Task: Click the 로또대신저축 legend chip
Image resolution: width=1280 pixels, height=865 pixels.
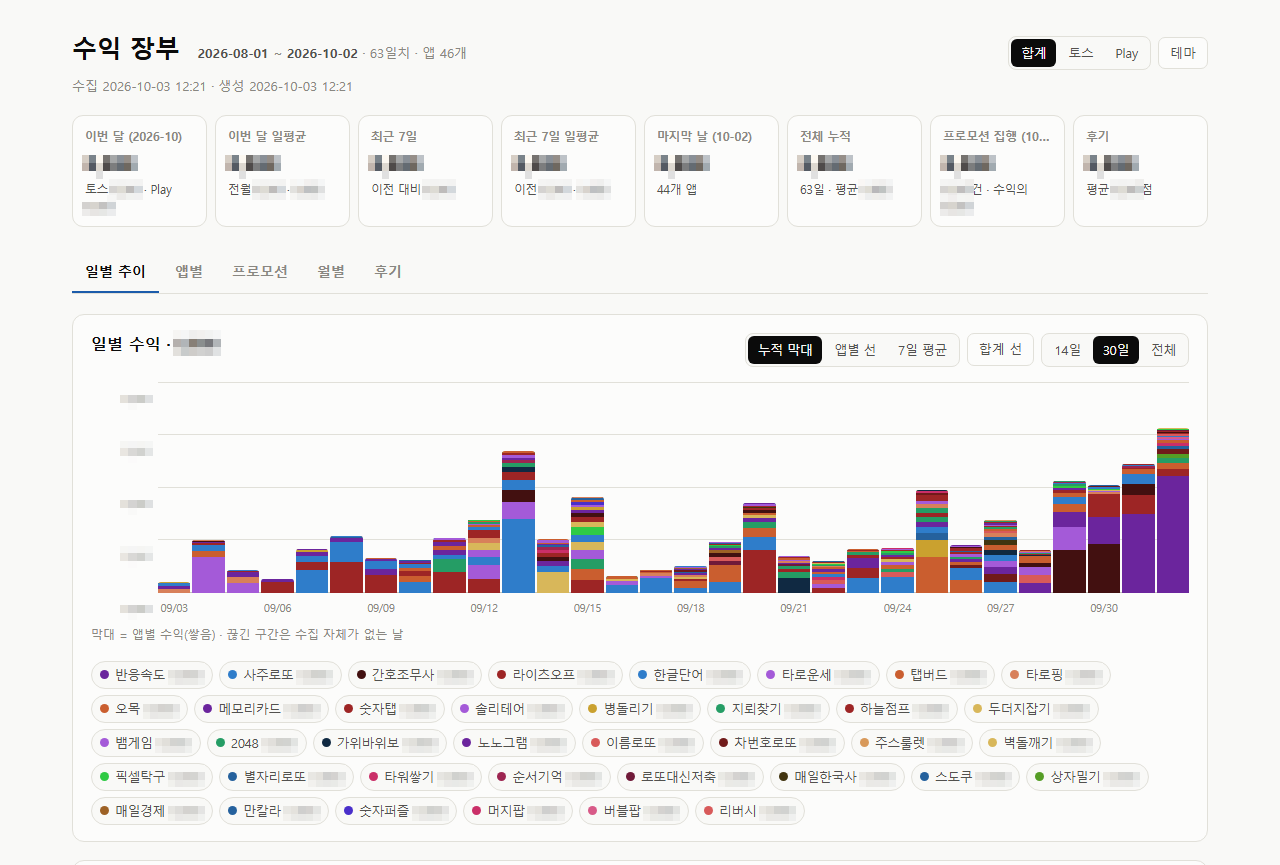Action: 690,777
